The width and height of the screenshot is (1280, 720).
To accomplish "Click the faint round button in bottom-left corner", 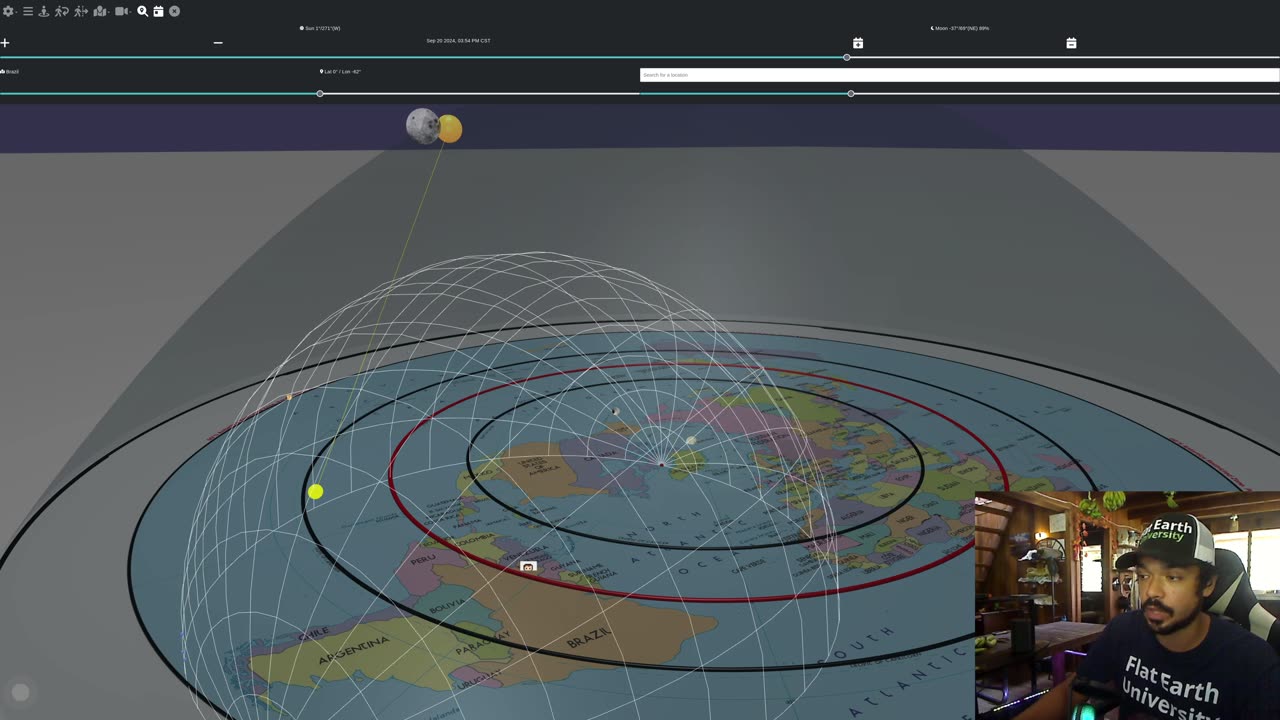I will 20,692.
